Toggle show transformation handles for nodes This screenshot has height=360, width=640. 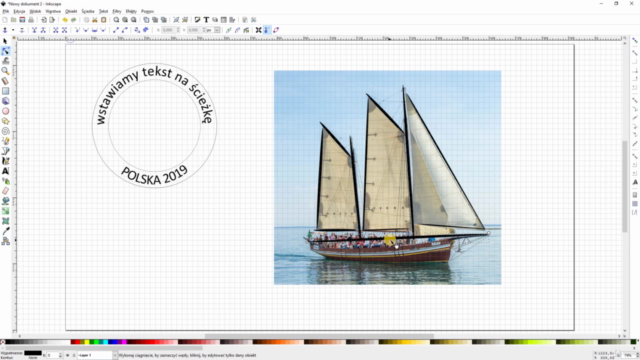click(x=258, y=30)
